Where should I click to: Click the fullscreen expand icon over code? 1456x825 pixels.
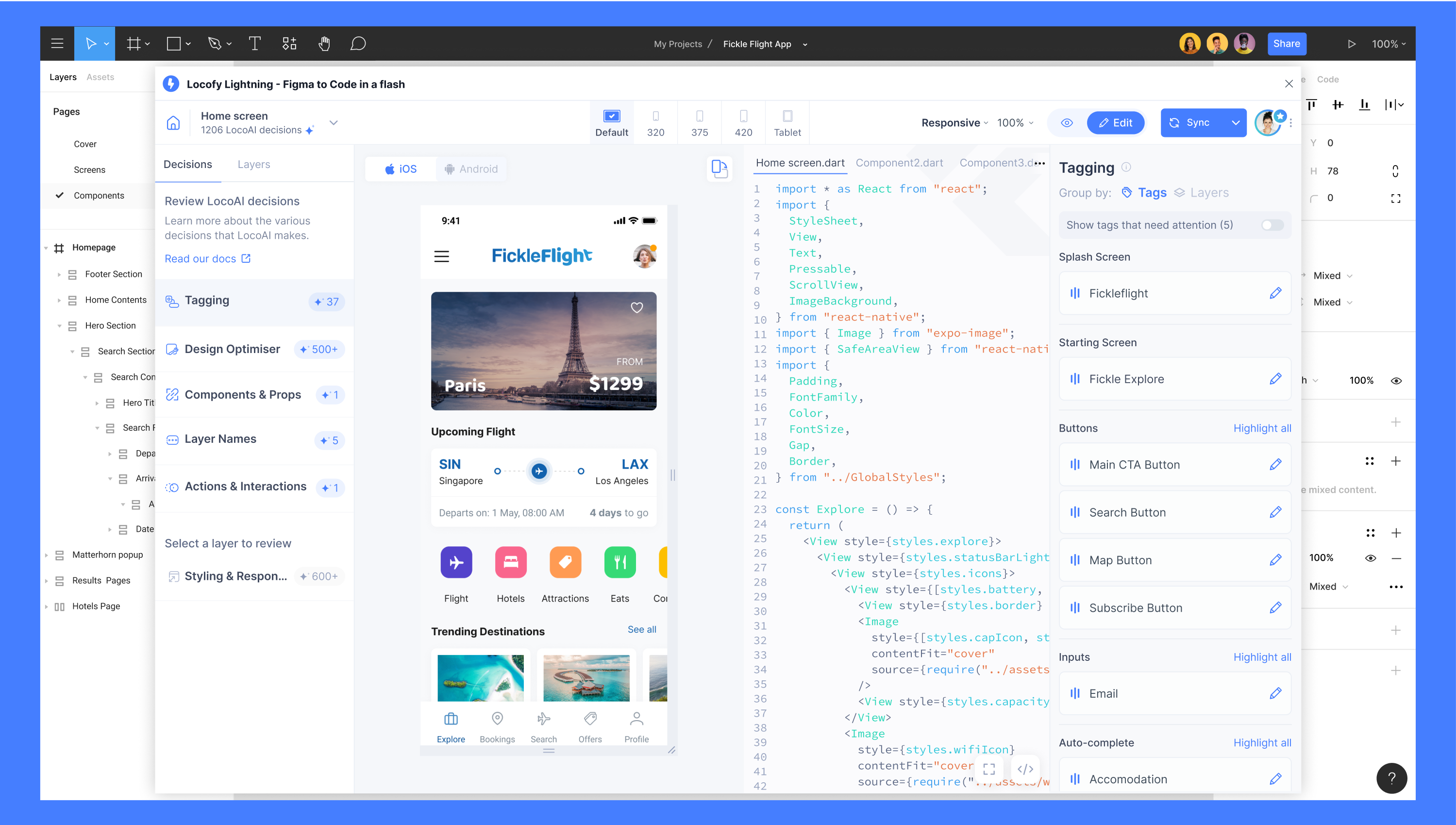(989, 769)
